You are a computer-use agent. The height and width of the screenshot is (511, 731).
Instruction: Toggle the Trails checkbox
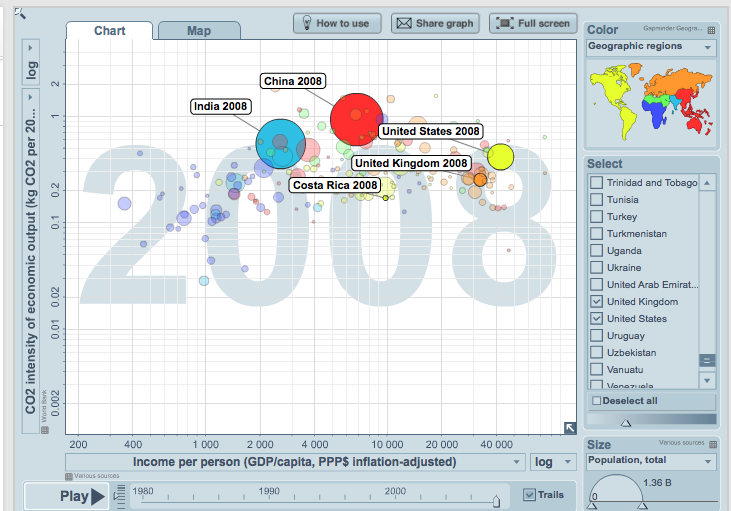tap(530, 494)
